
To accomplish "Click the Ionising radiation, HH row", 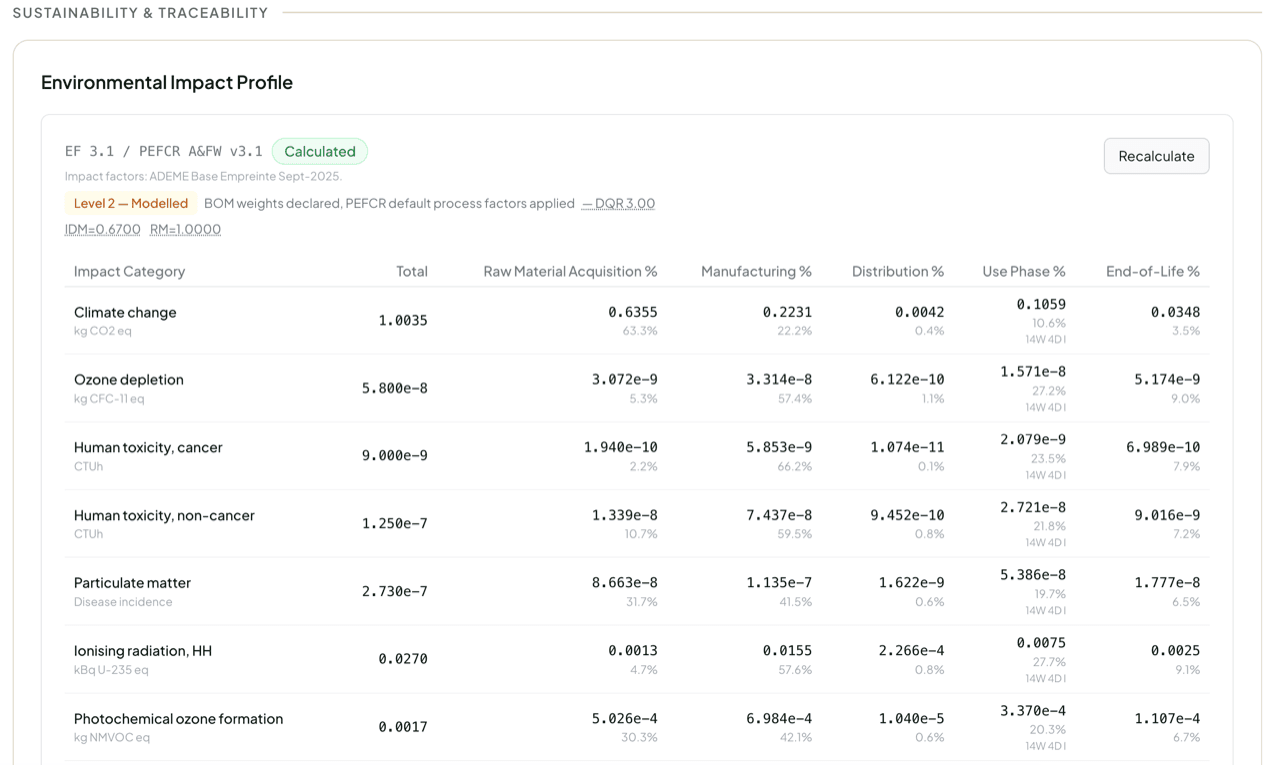I will click(x=637, y=660).
